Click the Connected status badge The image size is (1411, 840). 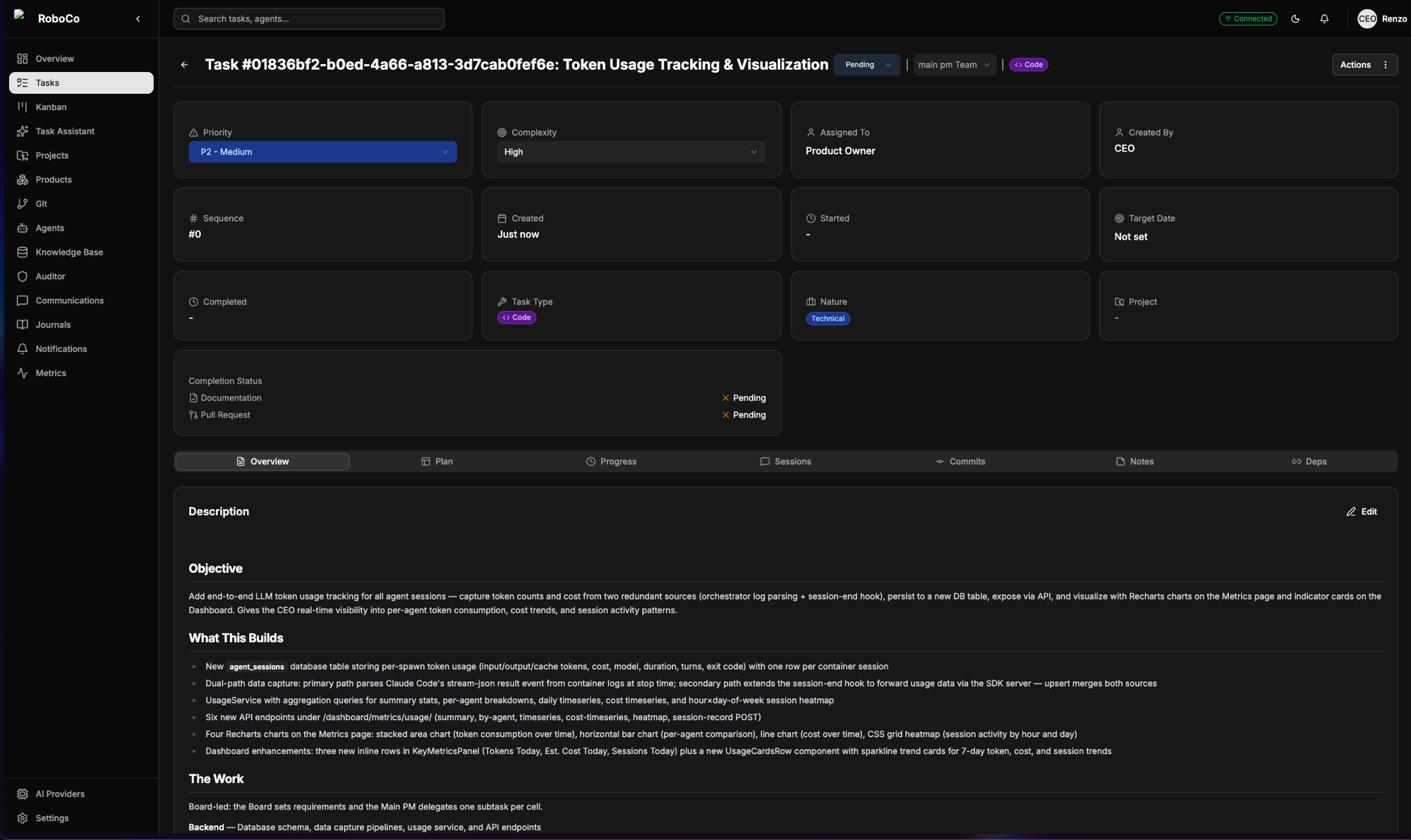pyautogui.click(x=1248, y=19)
